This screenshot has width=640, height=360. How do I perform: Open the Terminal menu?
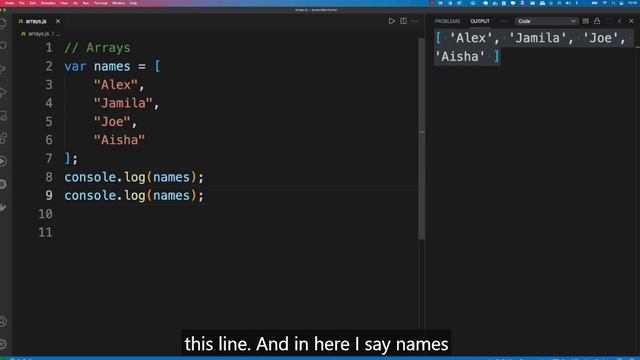point(101,3)
